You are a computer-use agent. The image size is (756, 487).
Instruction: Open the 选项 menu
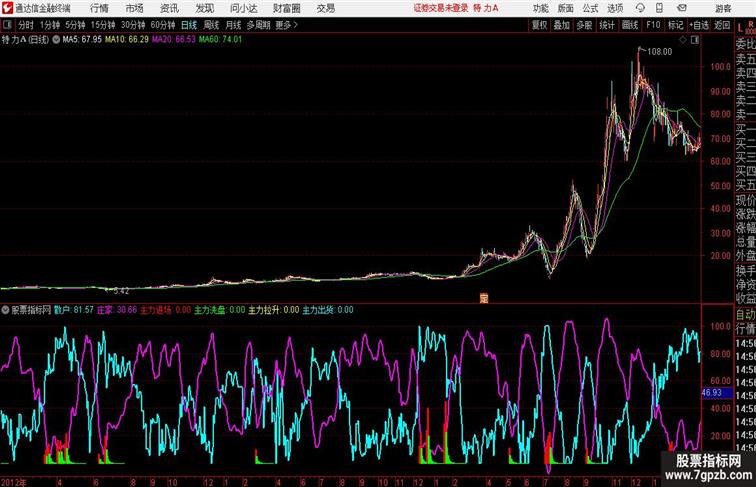[x=615, y=8]
